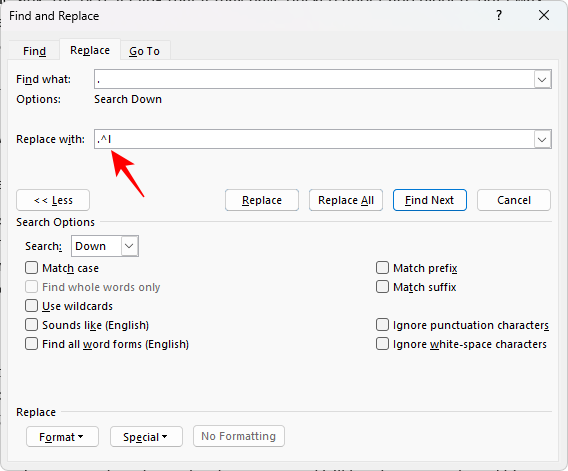Collapse options with the Less button

coord(53,200)
